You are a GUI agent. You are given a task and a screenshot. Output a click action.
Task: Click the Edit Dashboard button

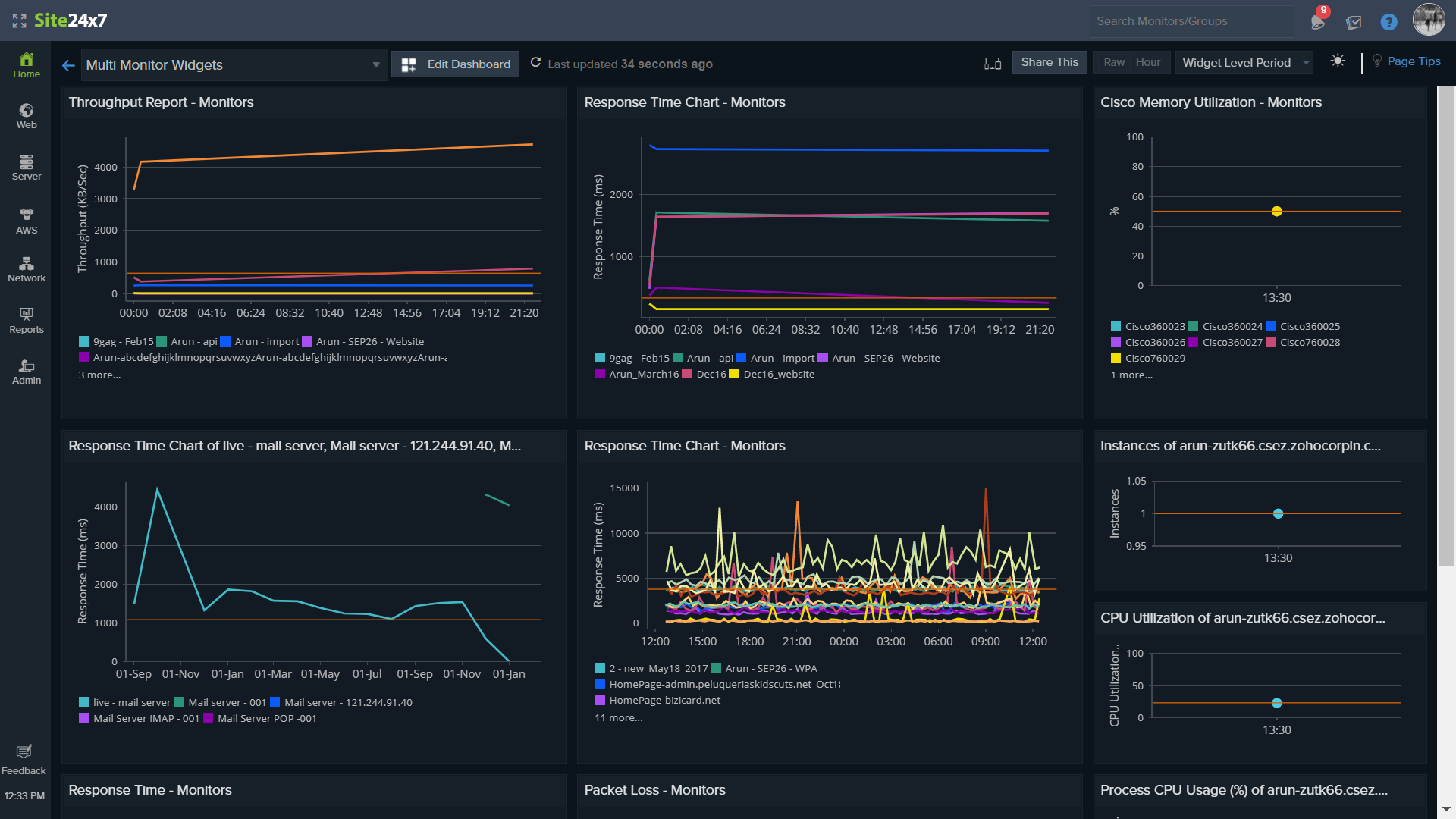(456, 64)
